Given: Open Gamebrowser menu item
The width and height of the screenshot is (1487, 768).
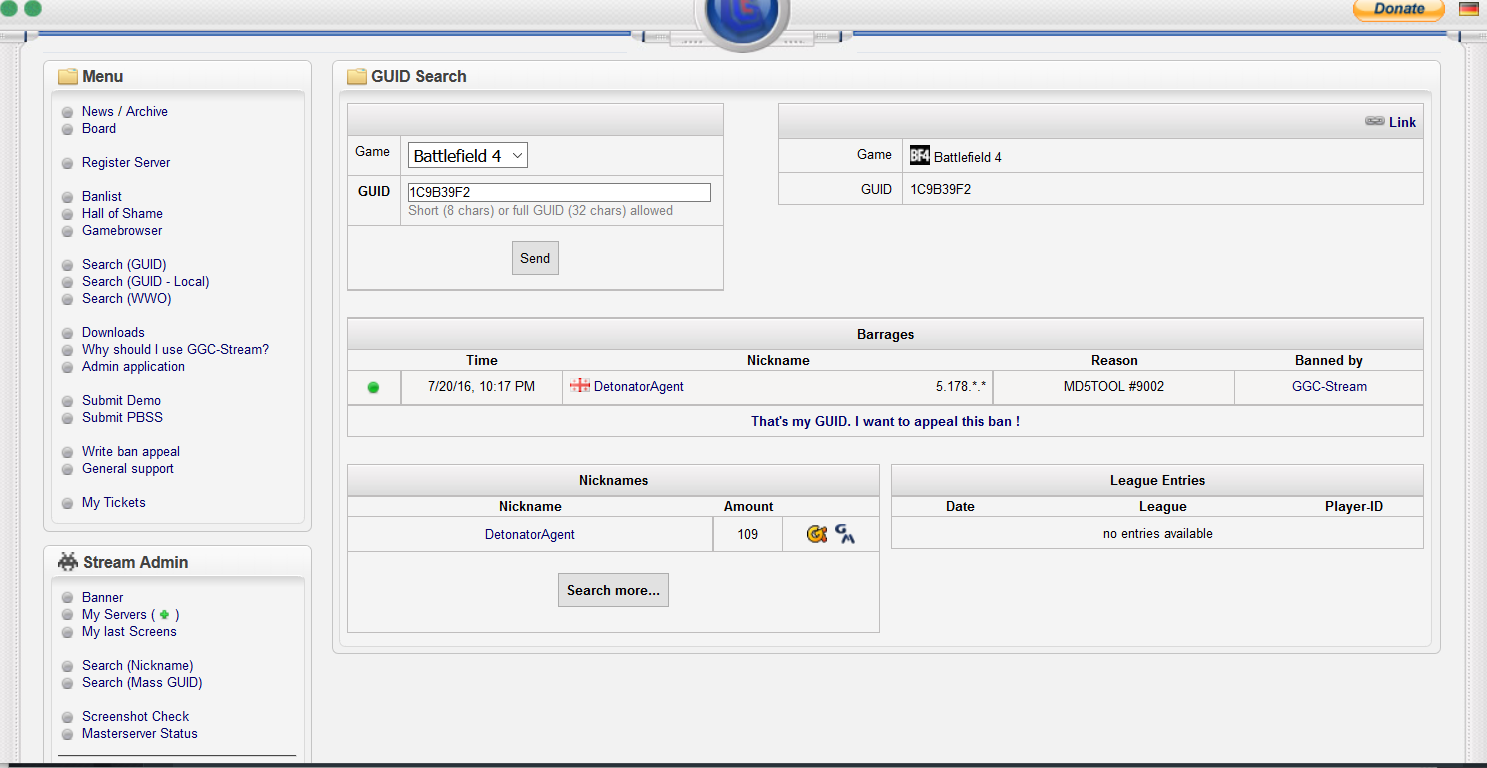Looking at the screenshot, I should click(x=122, y=230).
